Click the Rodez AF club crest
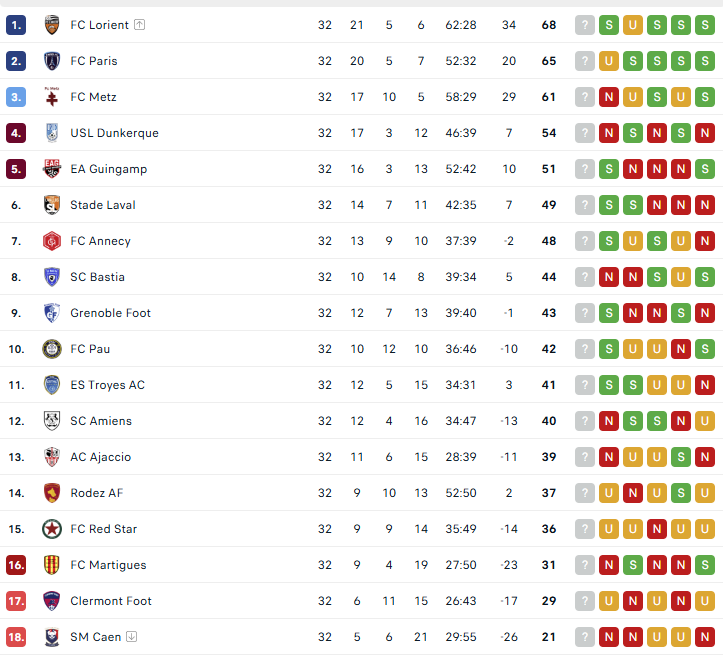 (x=52, y=493)
